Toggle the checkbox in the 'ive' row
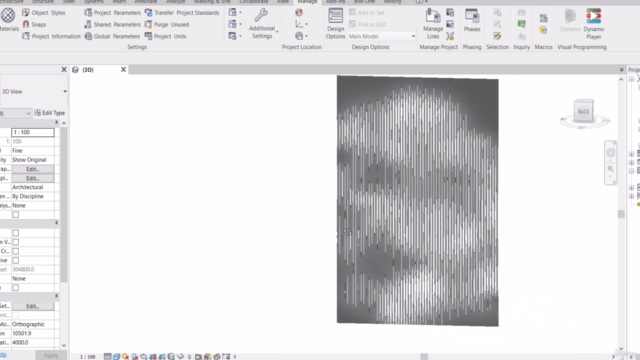 (x=16, y=260)
